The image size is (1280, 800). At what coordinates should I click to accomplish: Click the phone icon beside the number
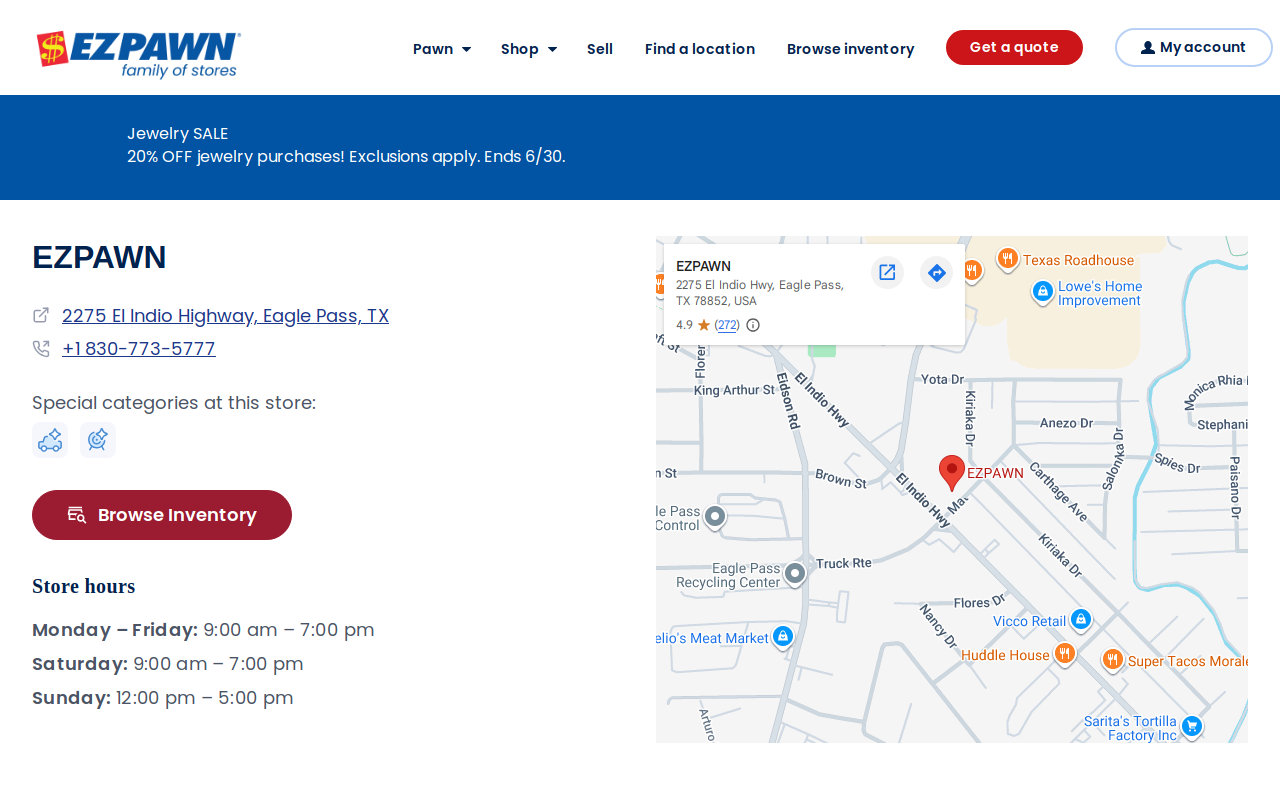click(x=41, y=348)
